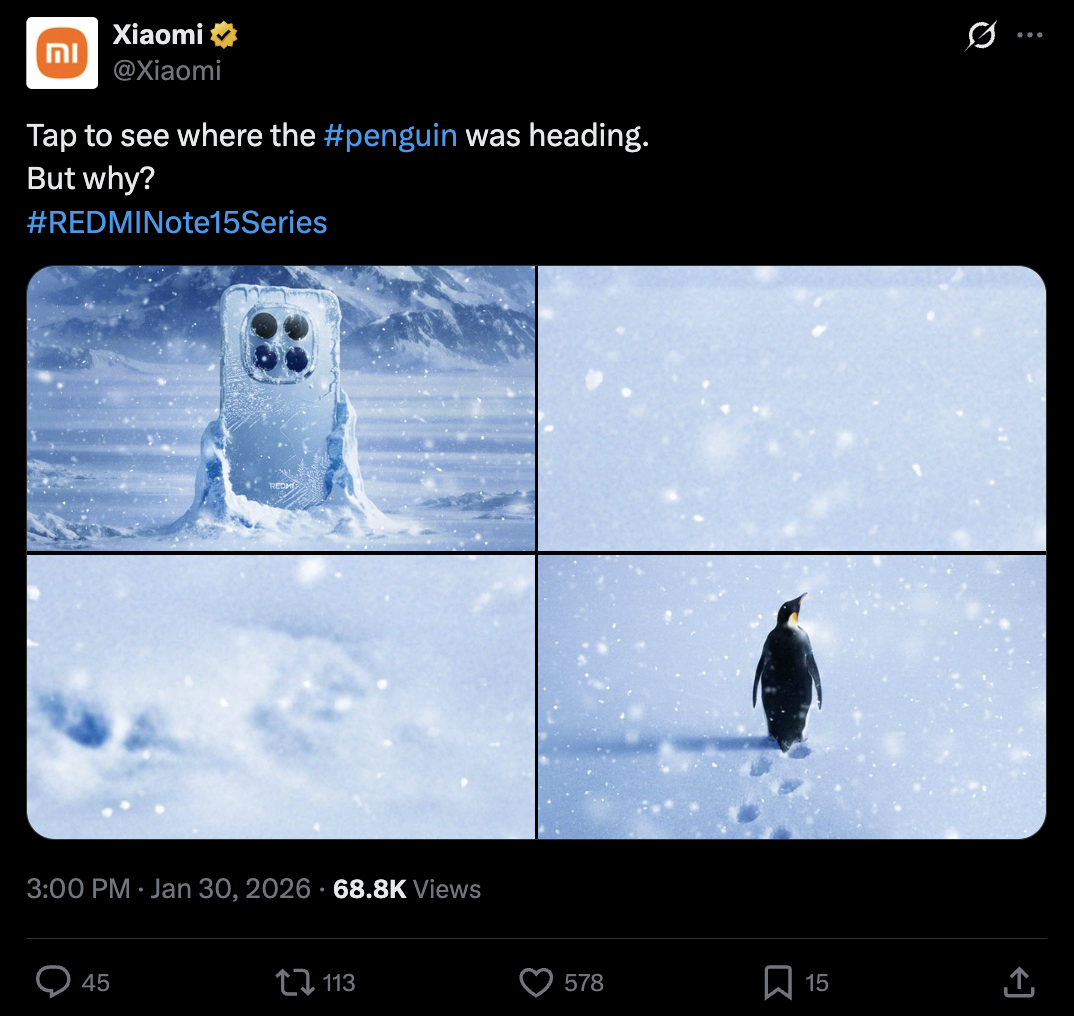The width and height of the screenshot is (1074, 1016).
Task: Open the repost options menu
Action: 293,982
